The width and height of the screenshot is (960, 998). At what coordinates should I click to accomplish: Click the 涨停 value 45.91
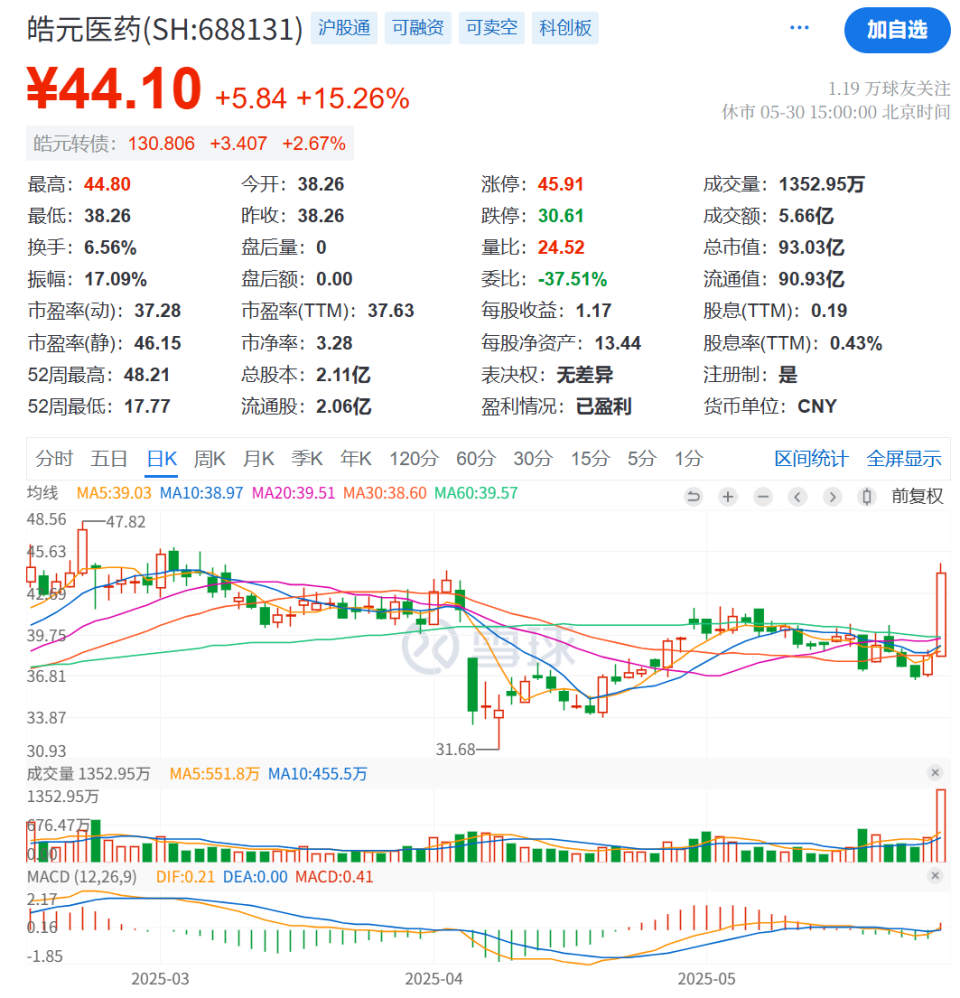click(x=561, y=185)
